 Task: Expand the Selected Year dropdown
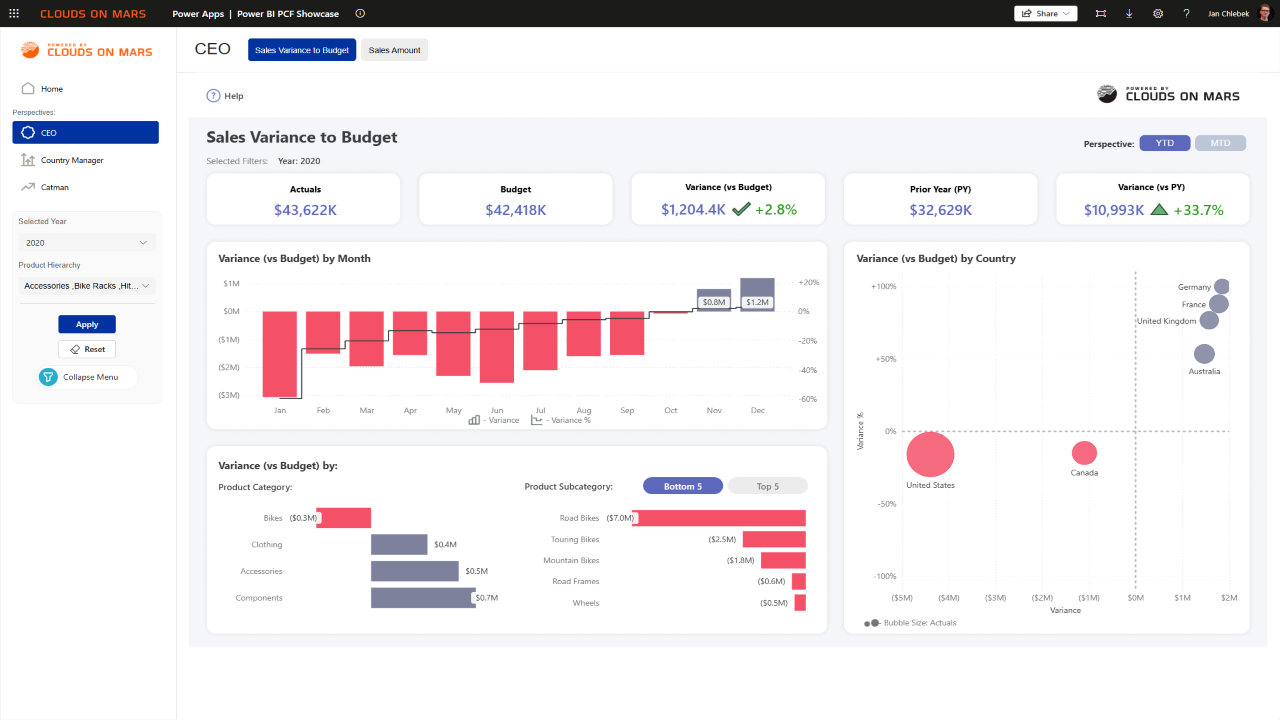[87, 243]
